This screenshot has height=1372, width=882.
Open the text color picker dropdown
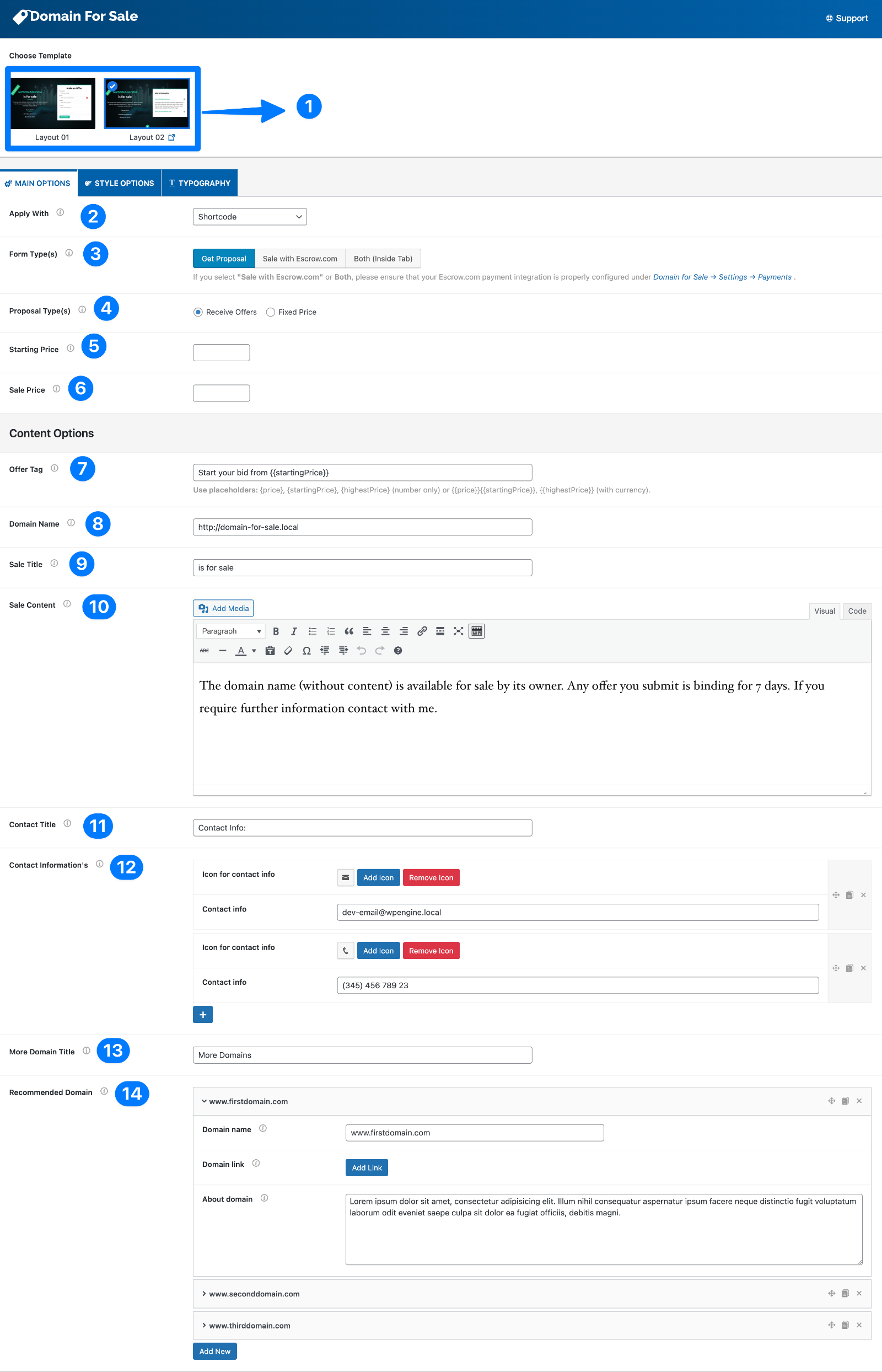254,650
